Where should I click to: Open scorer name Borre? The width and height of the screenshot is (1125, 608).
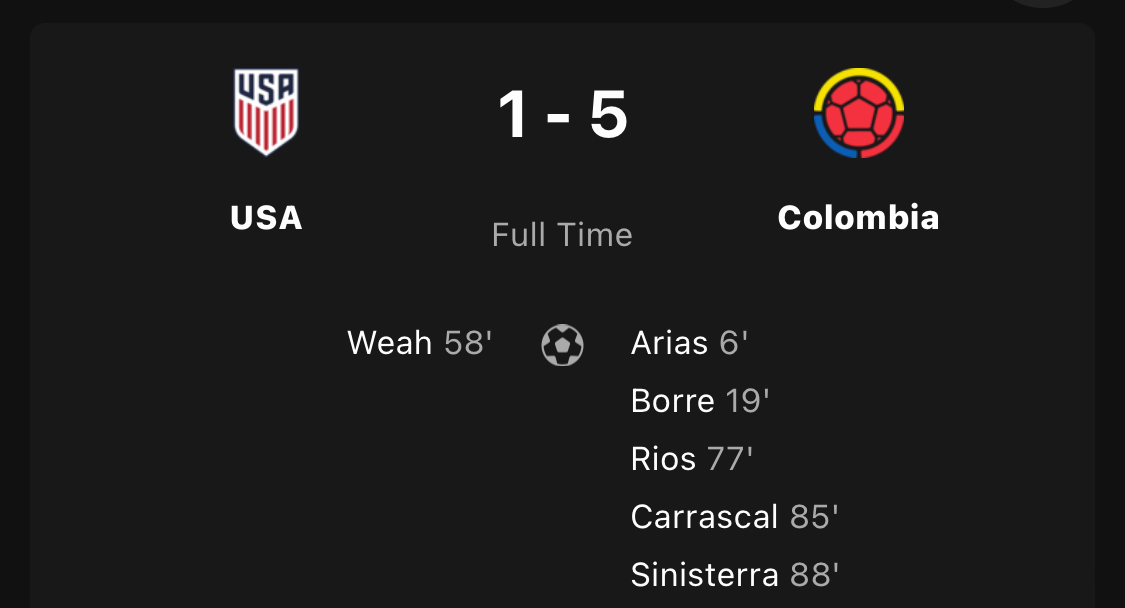pos(672,401)
